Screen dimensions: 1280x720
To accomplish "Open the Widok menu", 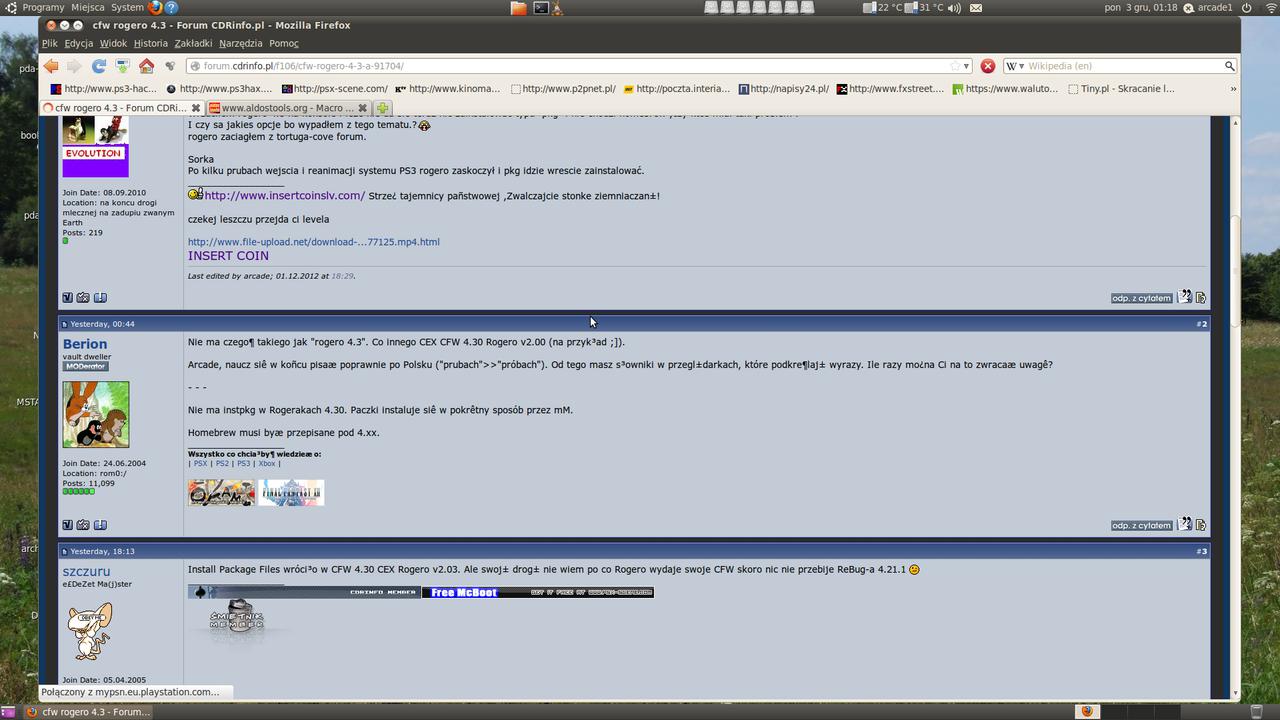I will click(113, 43).
